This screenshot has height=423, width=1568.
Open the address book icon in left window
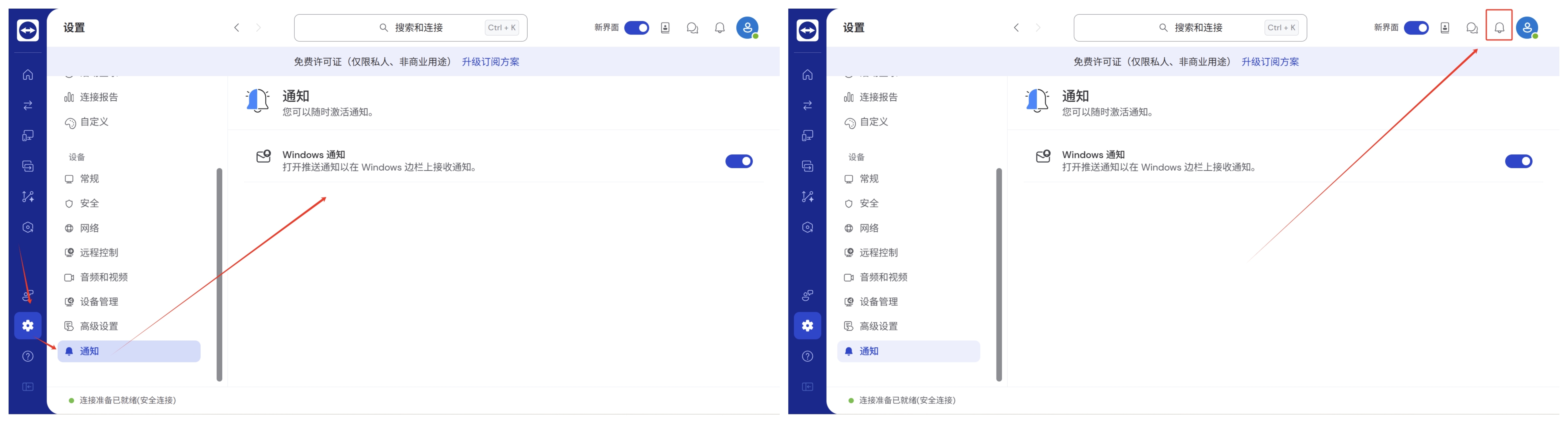(665, 28)
